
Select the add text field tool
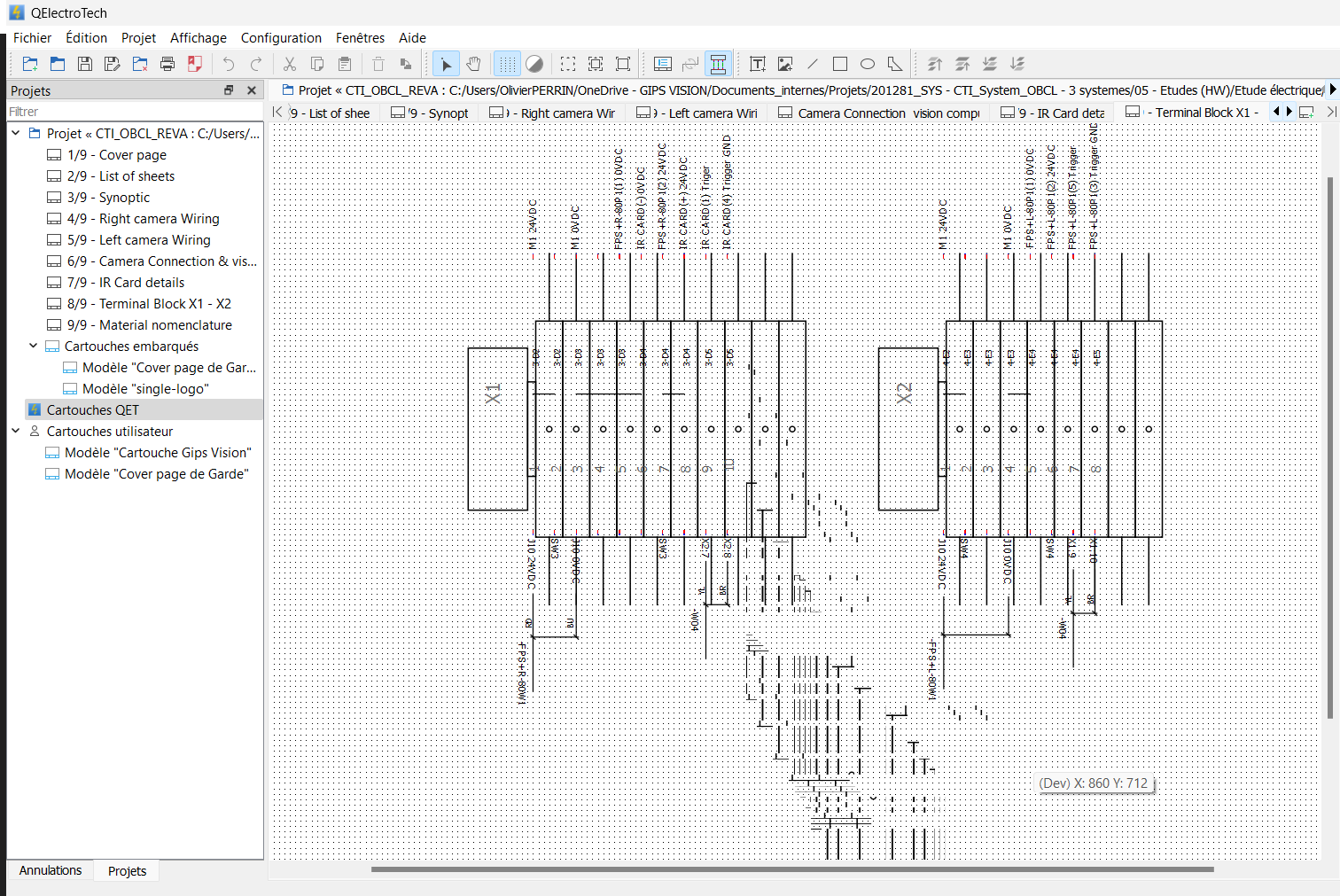tap(757, 64)
